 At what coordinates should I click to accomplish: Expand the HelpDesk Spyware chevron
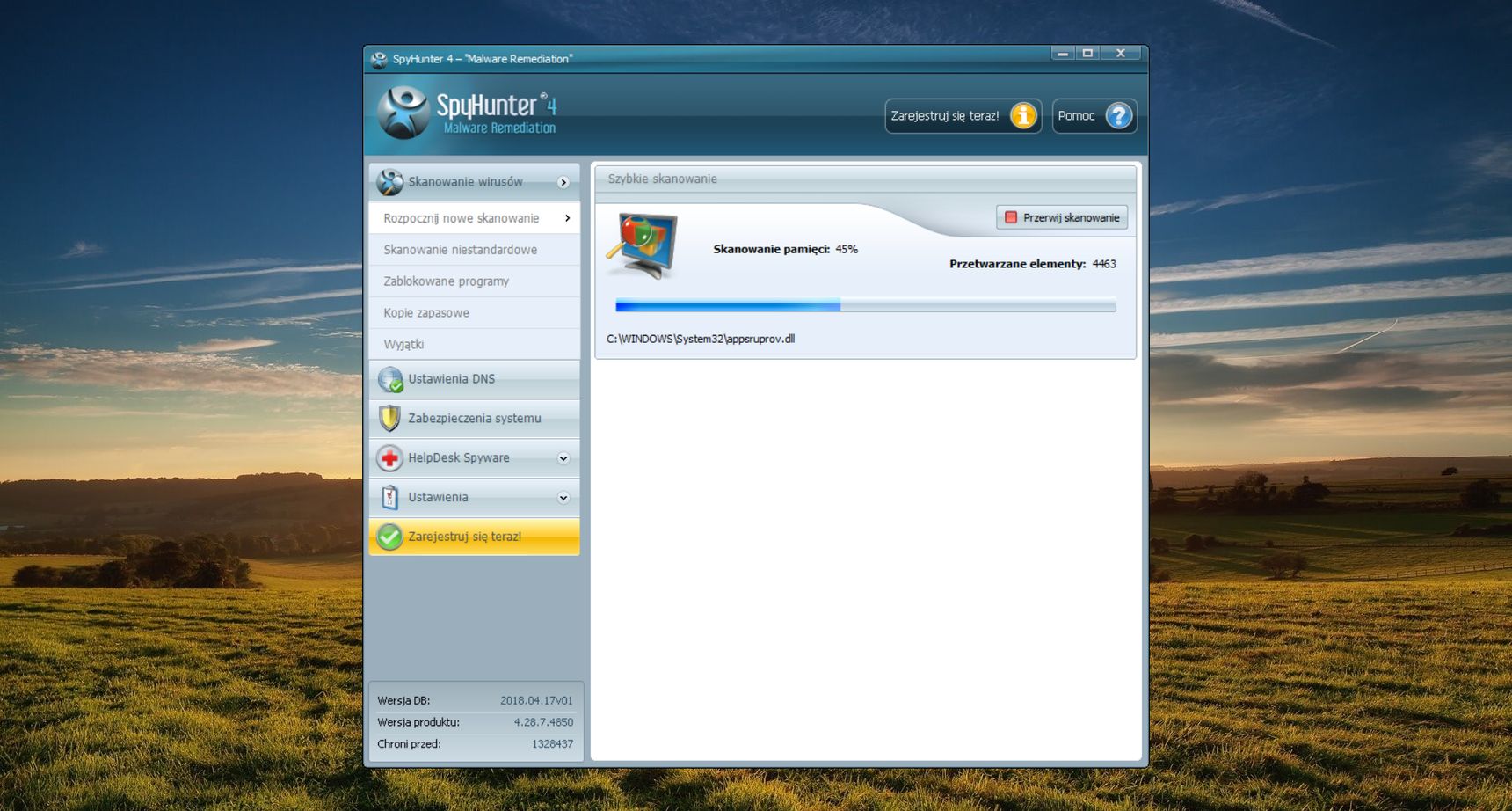tap(563, 458)
